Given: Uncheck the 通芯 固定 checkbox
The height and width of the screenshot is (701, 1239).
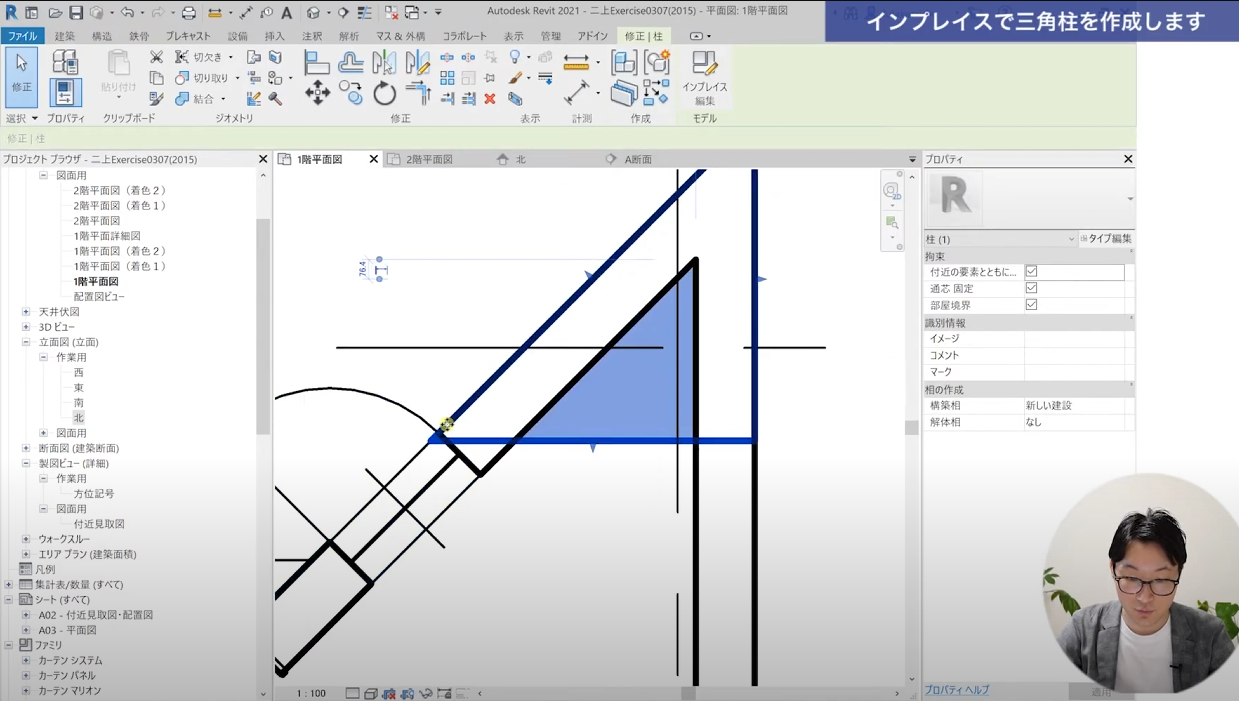Looking at the screenshot, I should point(1031,288).
